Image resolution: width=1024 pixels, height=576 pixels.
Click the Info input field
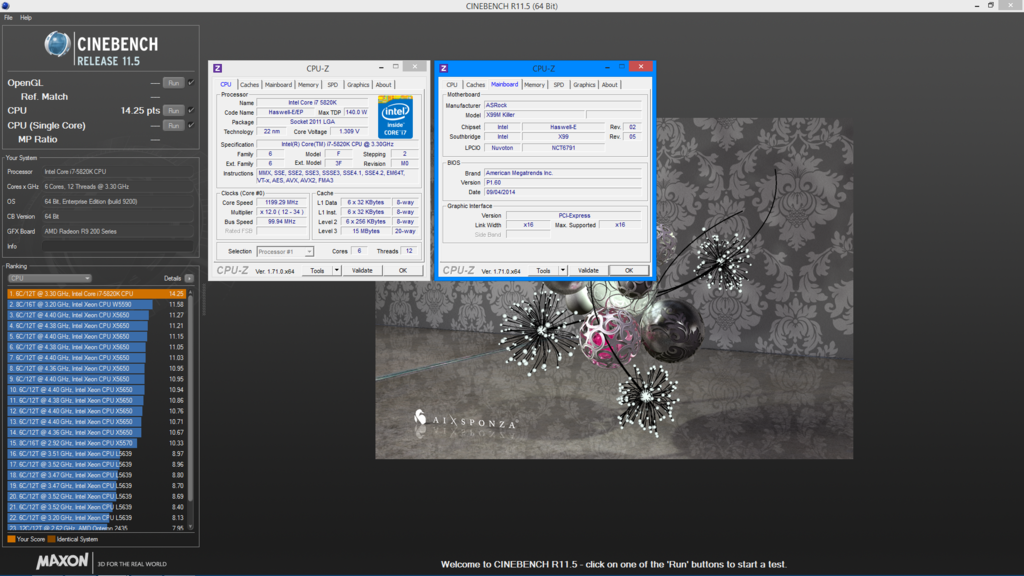coord(118,246)
